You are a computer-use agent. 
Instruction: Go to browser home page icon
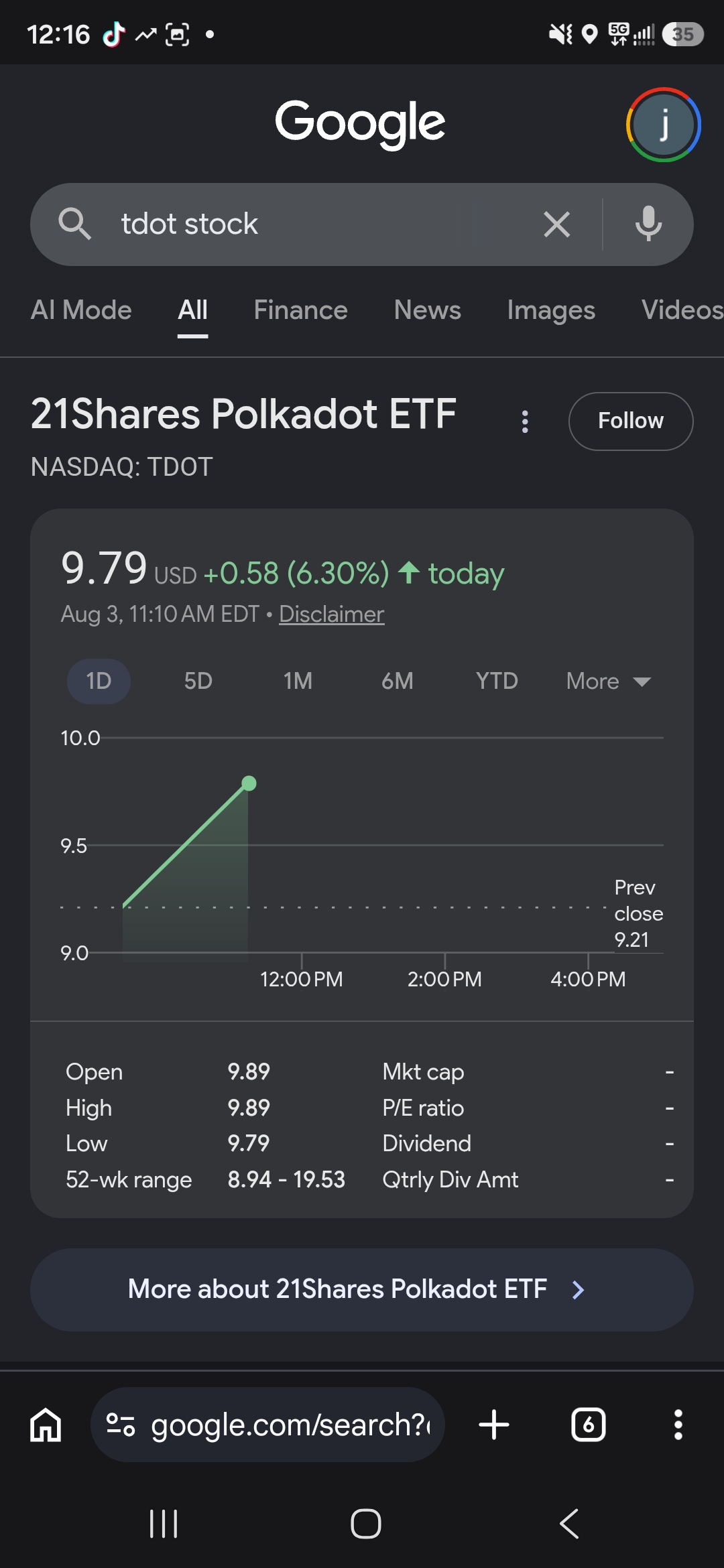[x=46, y=1425]
